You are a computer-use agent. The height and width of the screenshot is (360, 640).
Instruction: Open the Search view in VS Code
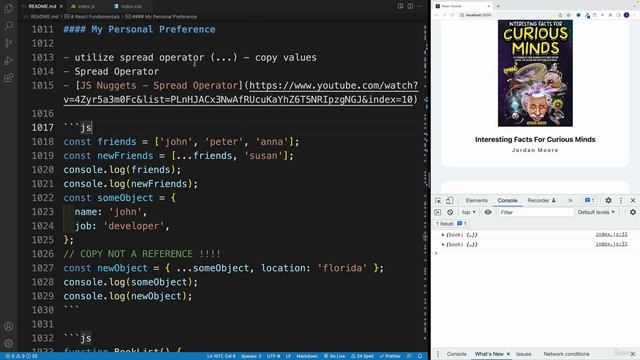coord(8,26)
